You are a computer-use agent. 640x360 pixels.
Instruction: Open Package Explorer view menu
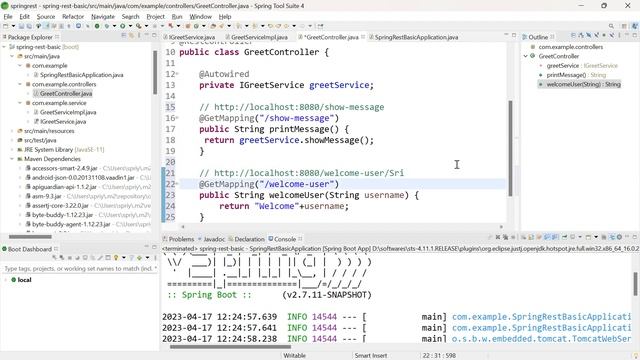[x=139, y=36]
